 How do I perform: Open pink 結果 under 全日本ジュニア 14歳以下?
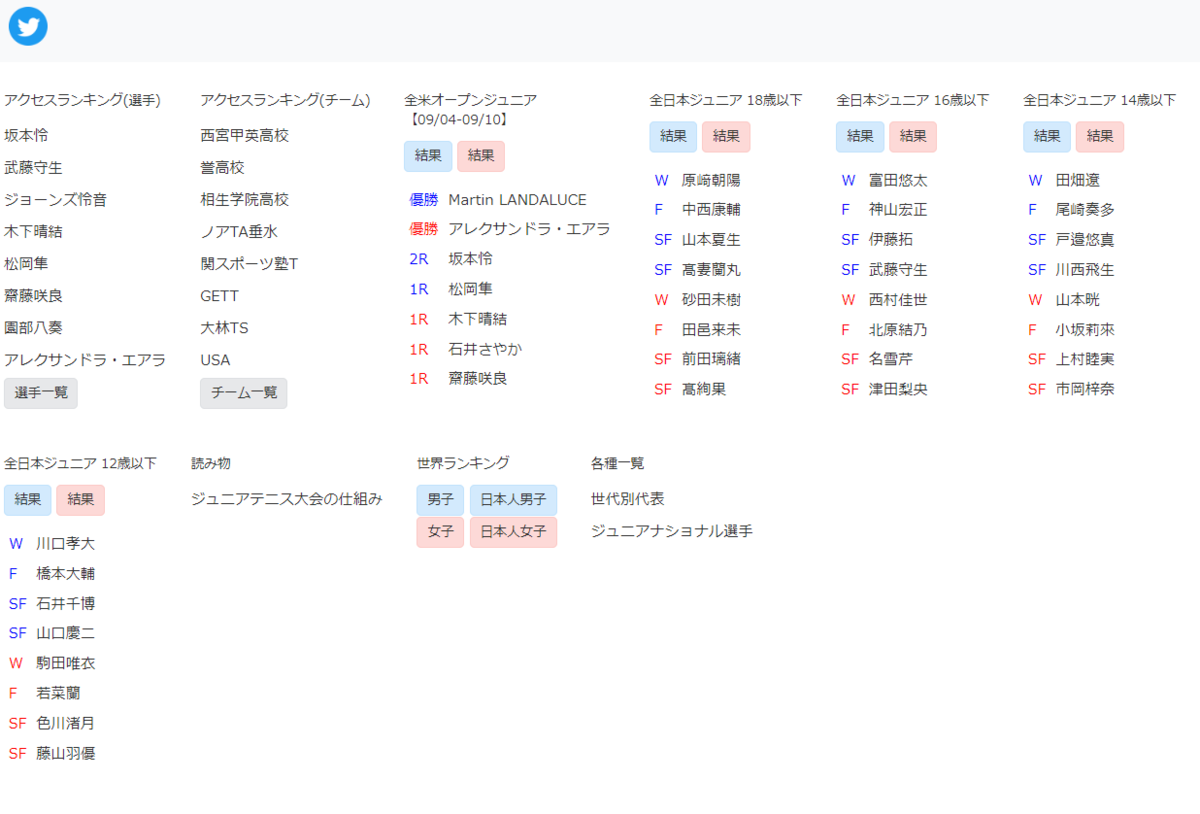pyautogui.click(x=1100, y=137)
